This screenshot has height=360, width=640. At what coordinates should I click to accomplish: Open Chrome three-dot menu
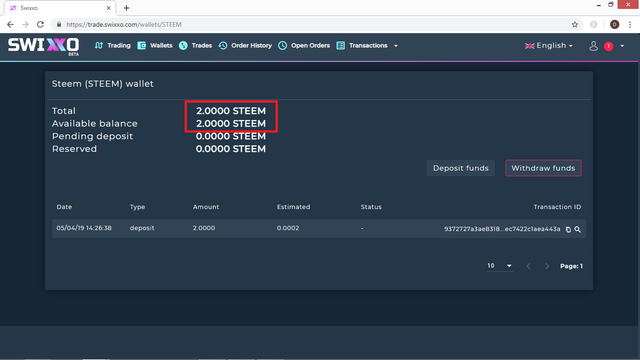[x=630, y=24]
